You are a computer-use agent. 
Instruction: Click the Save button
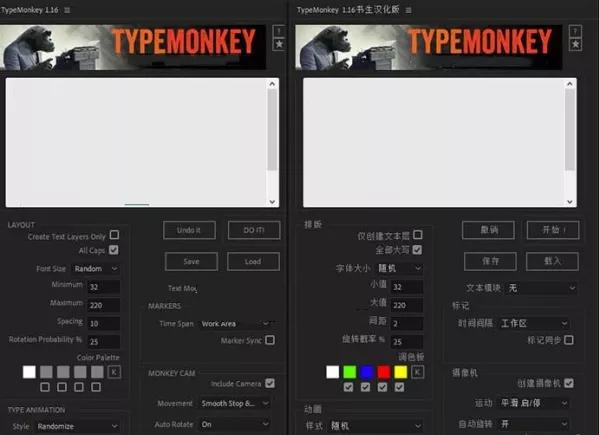(x=191, y=262)
